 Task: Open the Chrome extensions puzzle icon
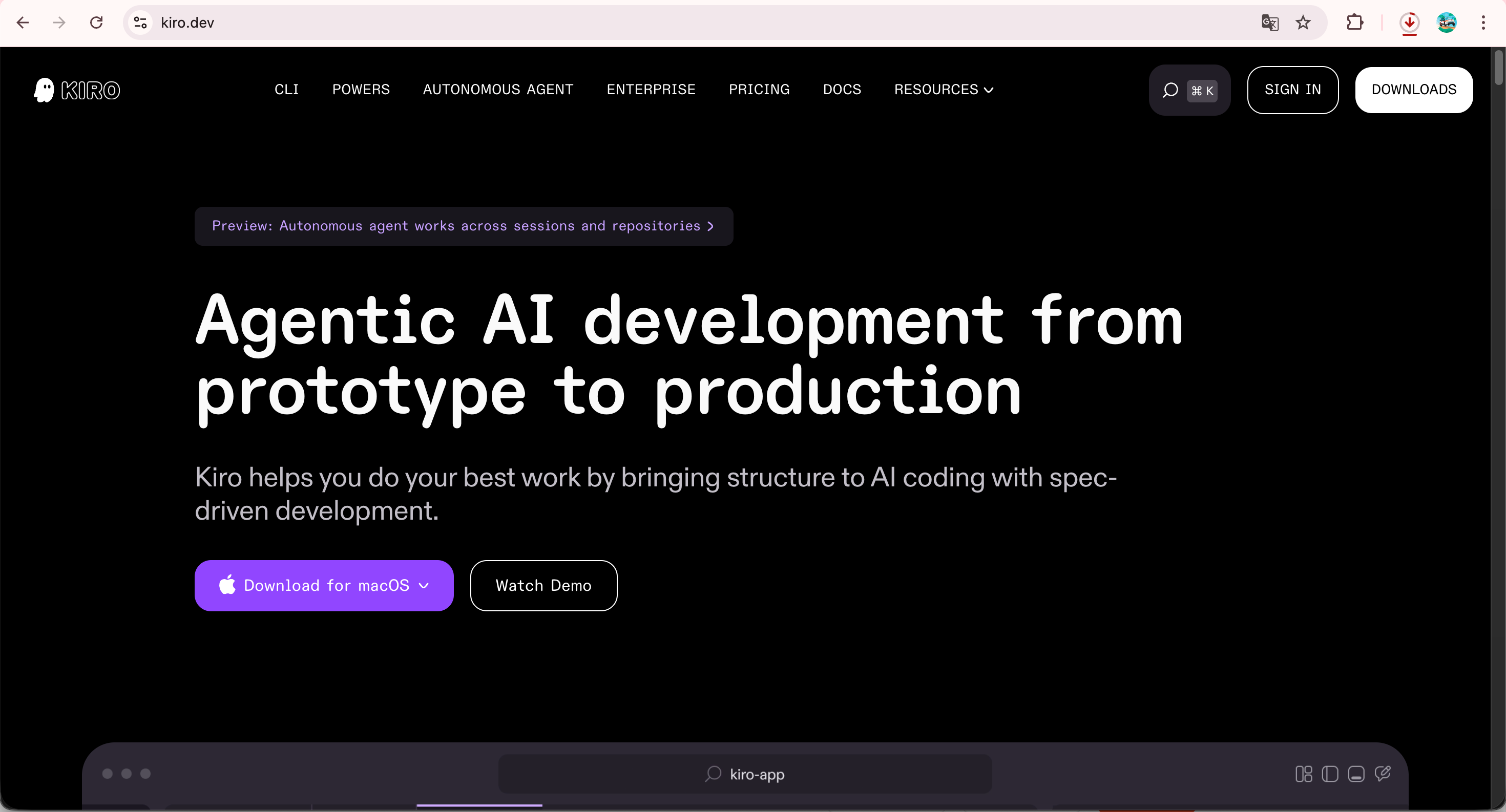click(x=1354, y=23)
